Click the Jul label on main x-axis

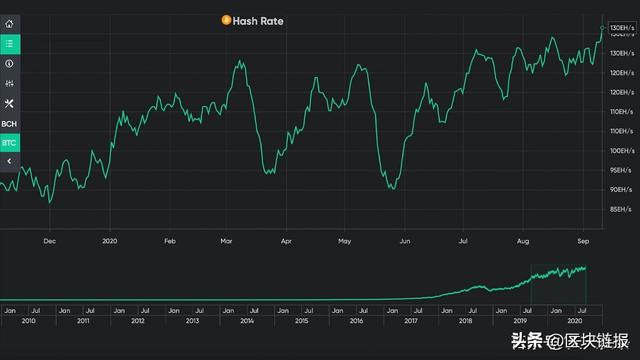pos(463,241)
